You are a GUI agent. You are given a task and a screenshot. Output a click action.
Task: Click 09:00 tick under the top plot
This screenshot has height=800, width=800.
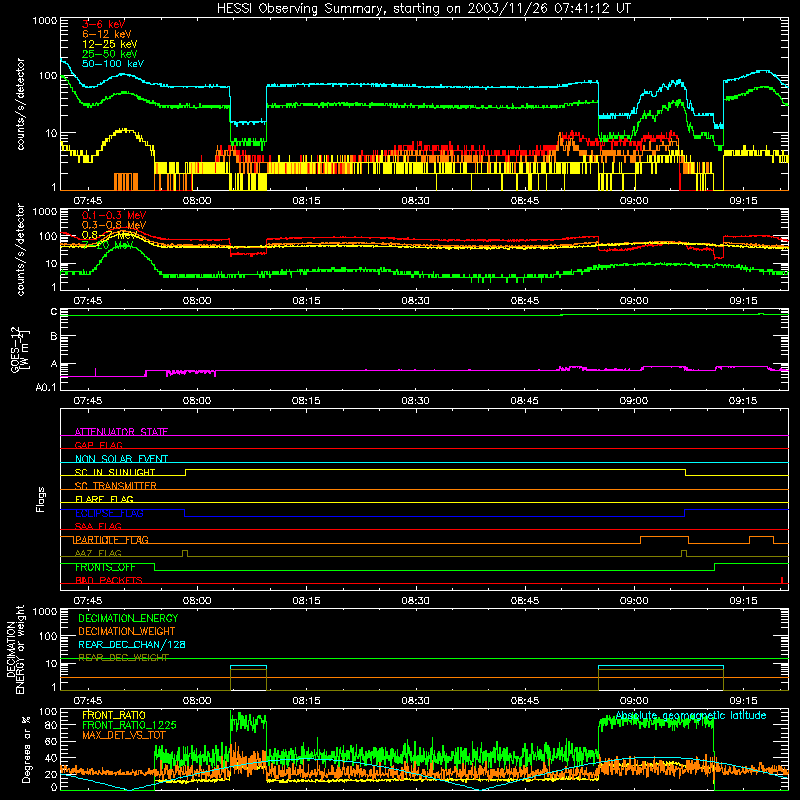pyautogui.click(x=634, y=201)
